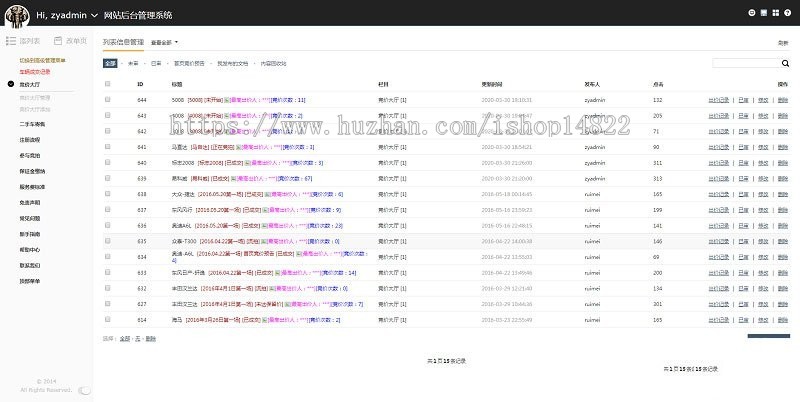Tick the checkbox for row ID 639

(x=107, y=178)
